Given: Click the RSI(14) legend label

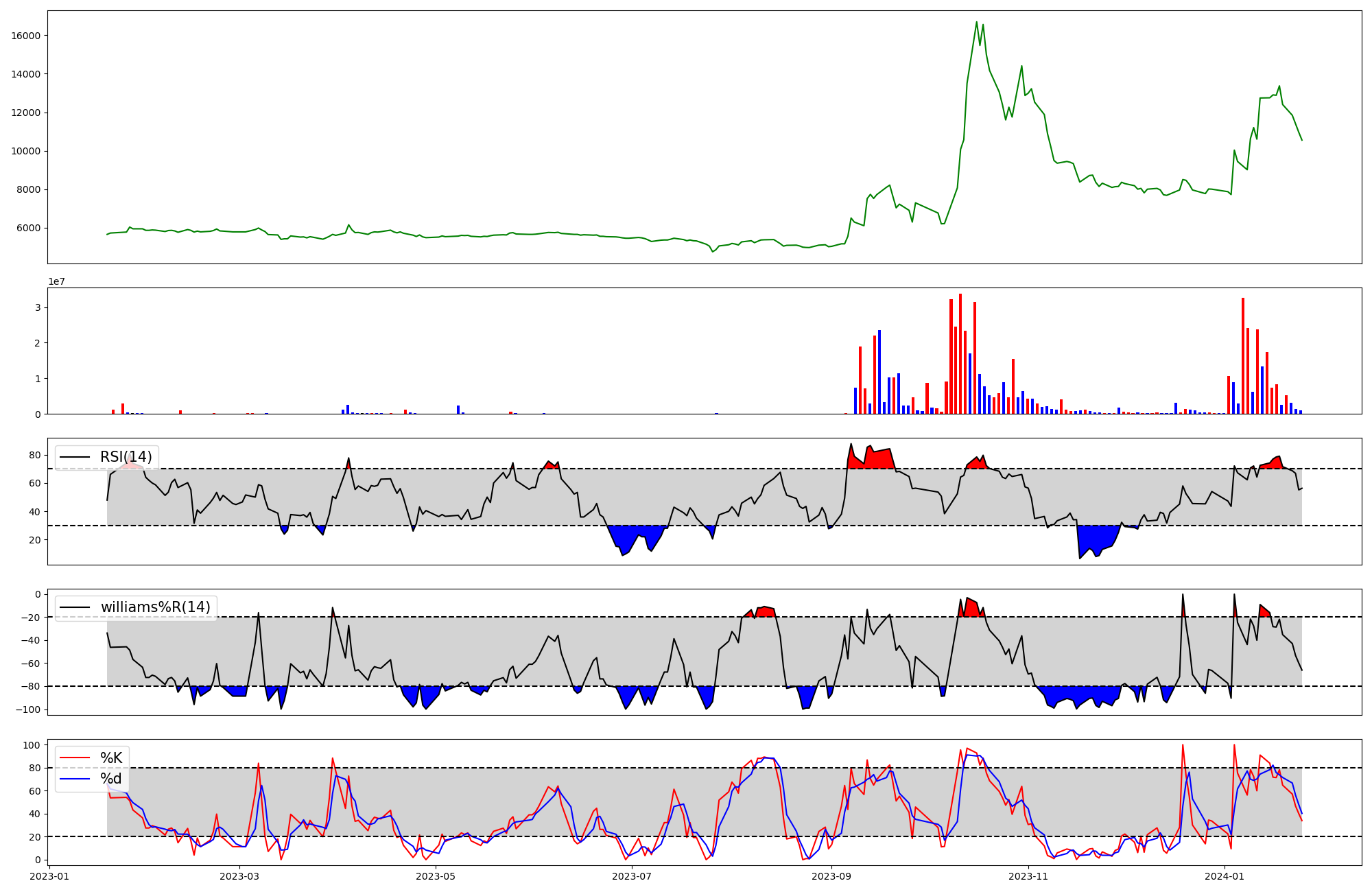Looking at the screenshot, I should pos(126,457).
